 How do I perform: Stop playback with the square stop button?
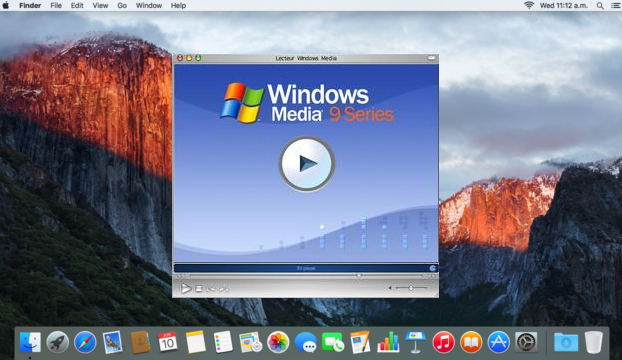(199, 289)
